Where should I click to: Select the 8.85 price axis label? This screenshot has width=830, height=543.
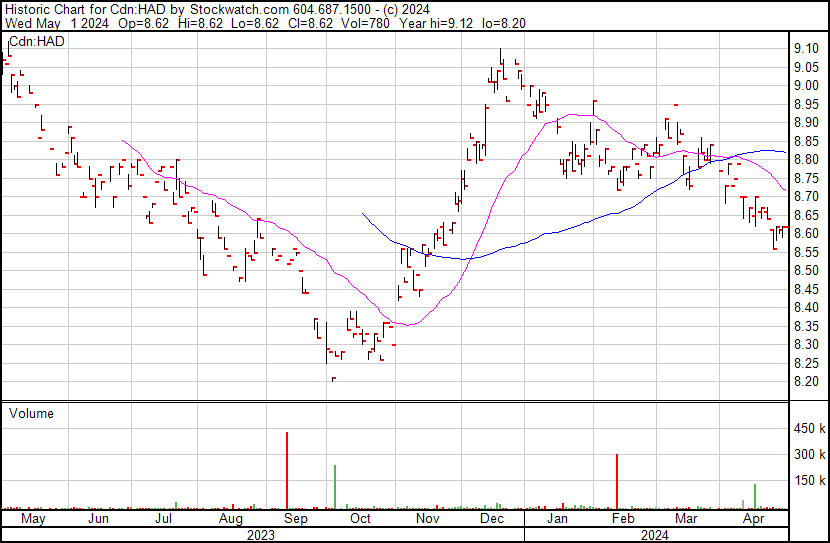coord(806,141)
